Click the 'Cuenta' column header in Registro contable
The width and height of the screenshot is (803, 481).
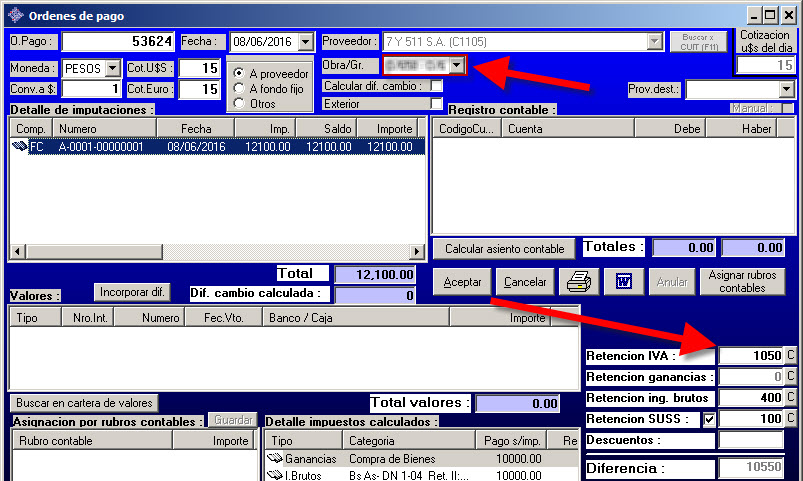click(525, 129)
